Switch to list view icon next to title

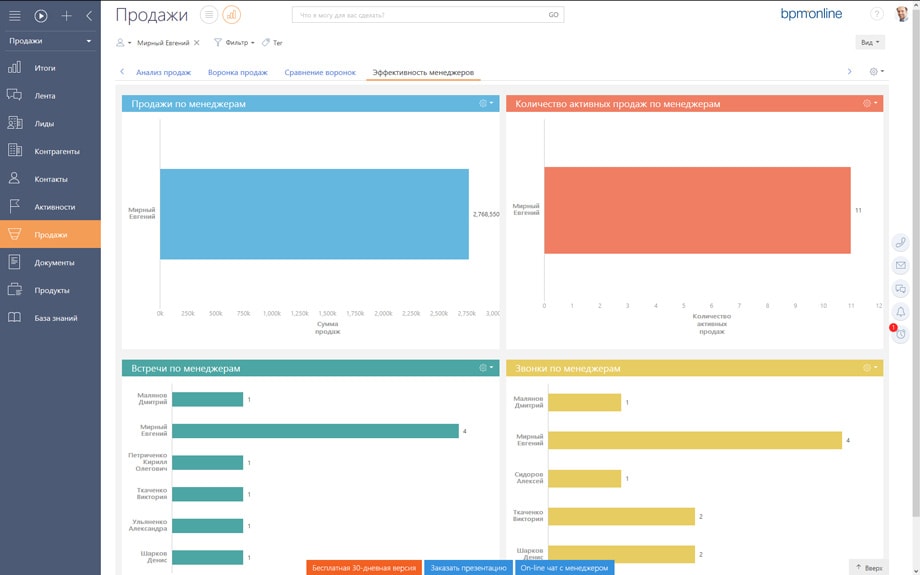pyautogui.click(x=209, y=15)
